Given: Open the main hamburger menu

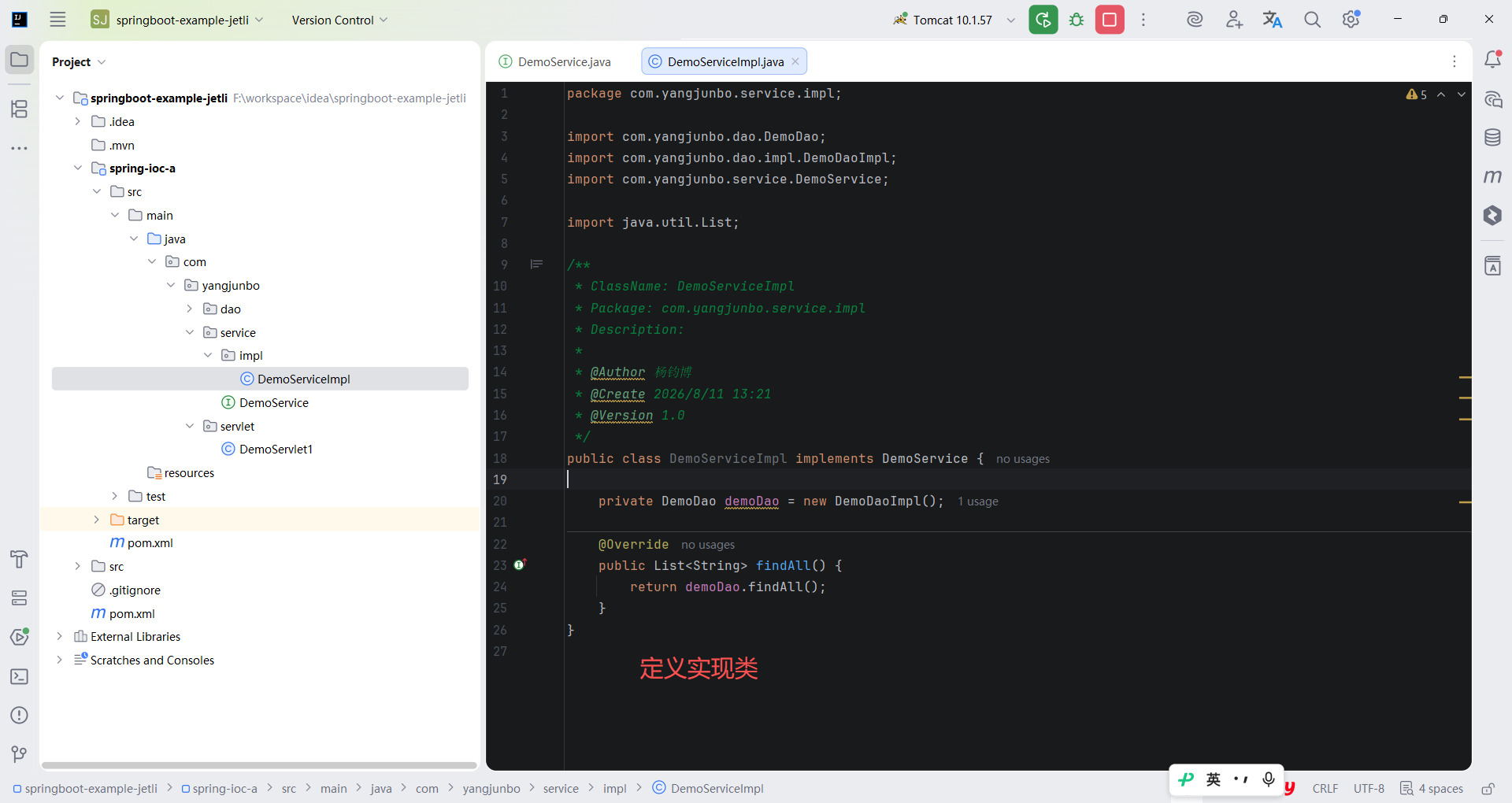Looking at the screenshot, I should pos(57,20).
